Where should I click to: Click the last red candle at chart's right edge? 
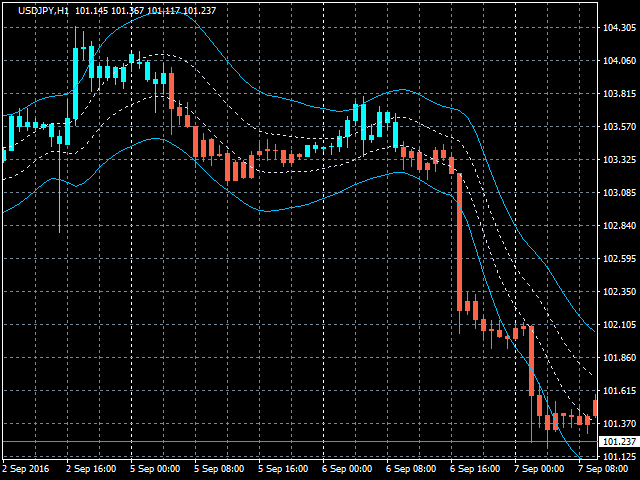tap(596, 408)
